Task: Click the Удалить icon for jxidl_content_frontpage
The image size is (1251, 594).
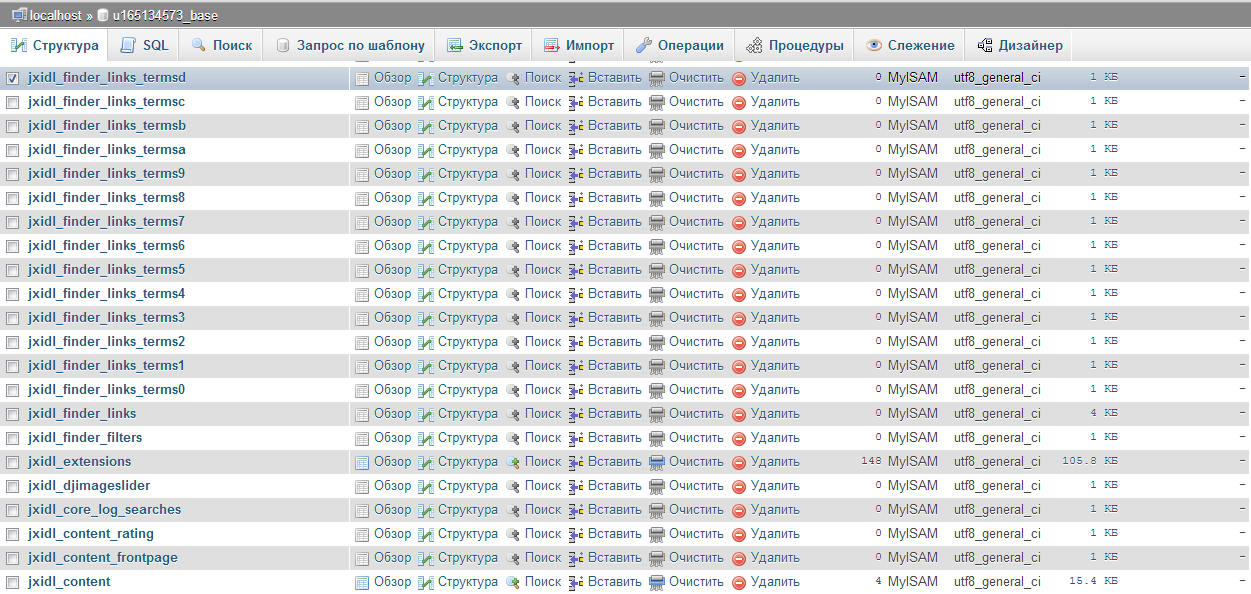Action: pyautogui.click(x=739, y=558)
